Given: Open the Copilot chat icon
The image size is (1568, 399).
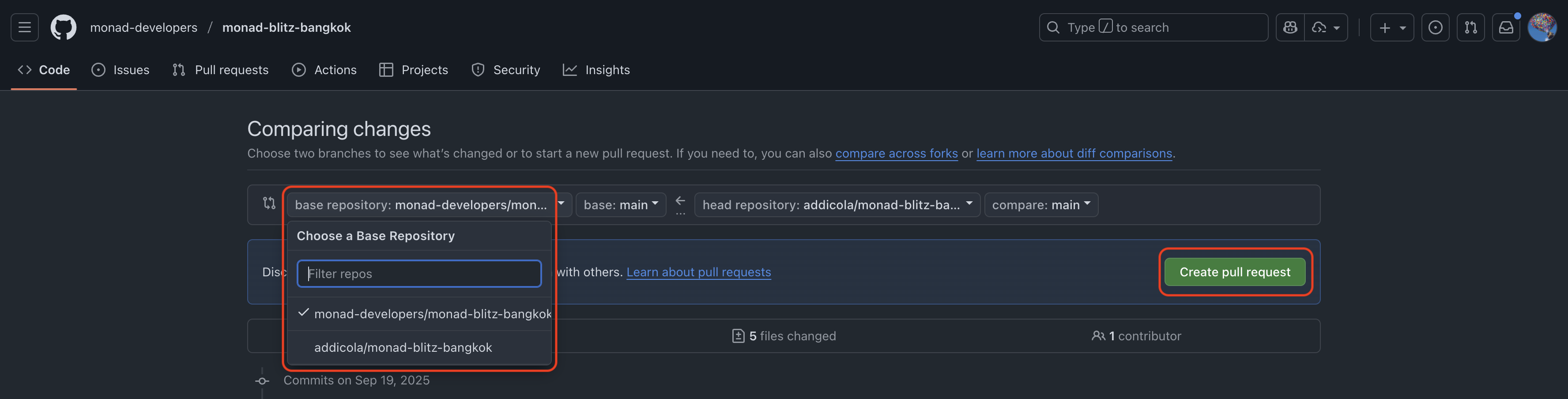Looking at the screenshot, I should pos(1290,27).
